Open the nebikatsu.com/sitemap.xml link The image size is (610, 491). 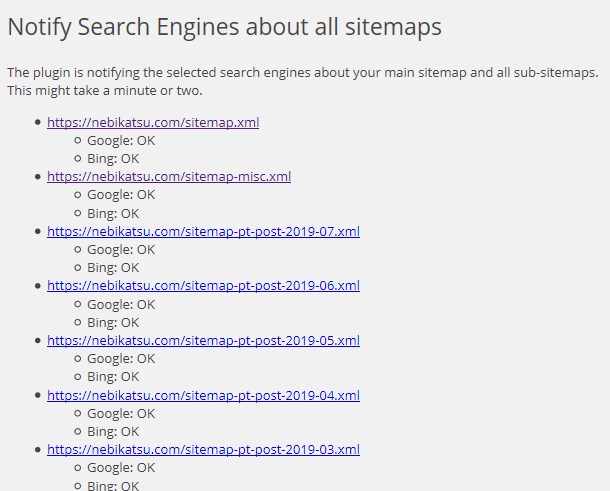click(x=153, y=122)
